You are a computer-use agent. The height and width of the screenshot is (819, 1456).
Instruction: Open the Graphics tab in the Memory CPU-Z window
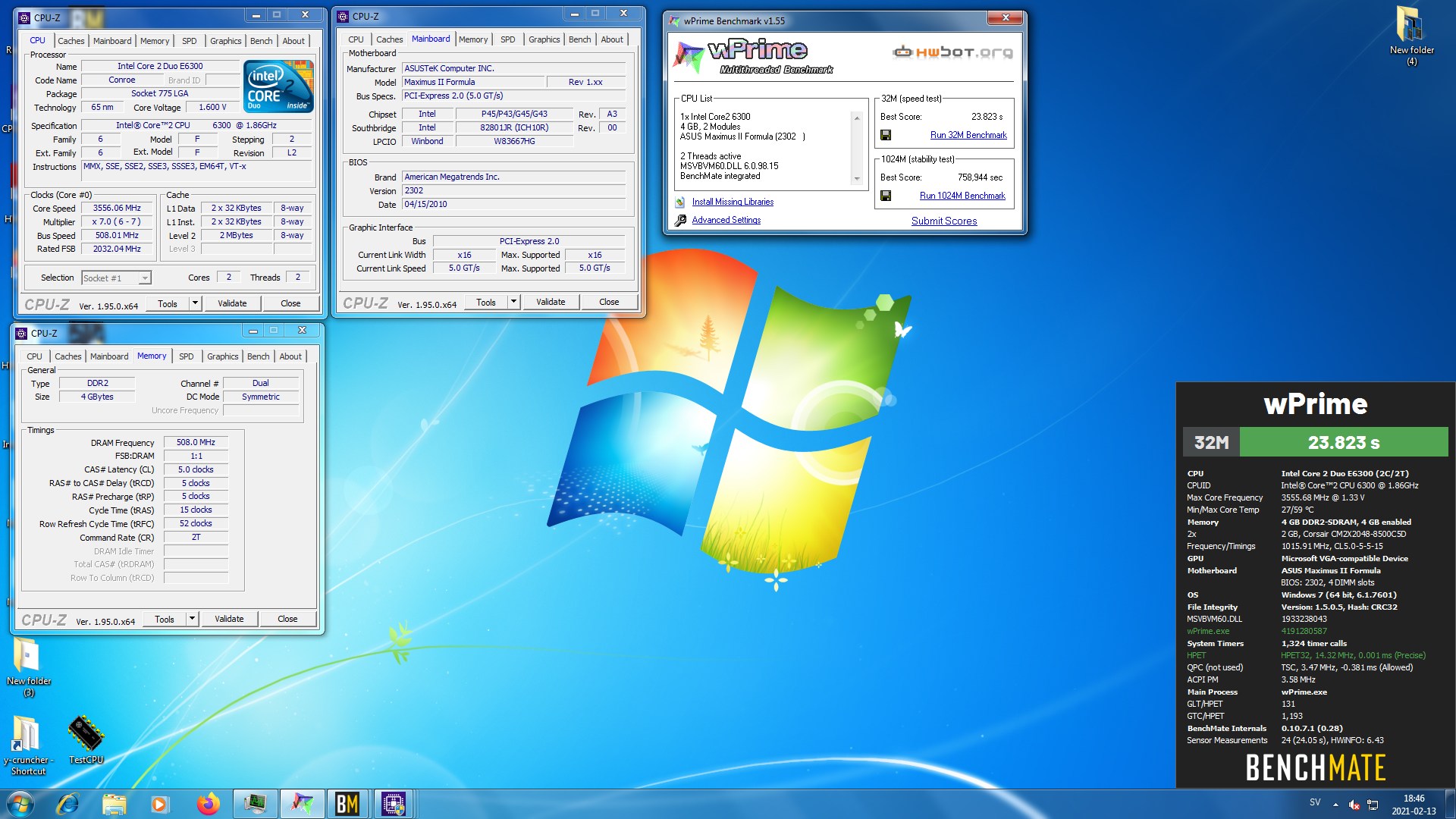[222, 356]
